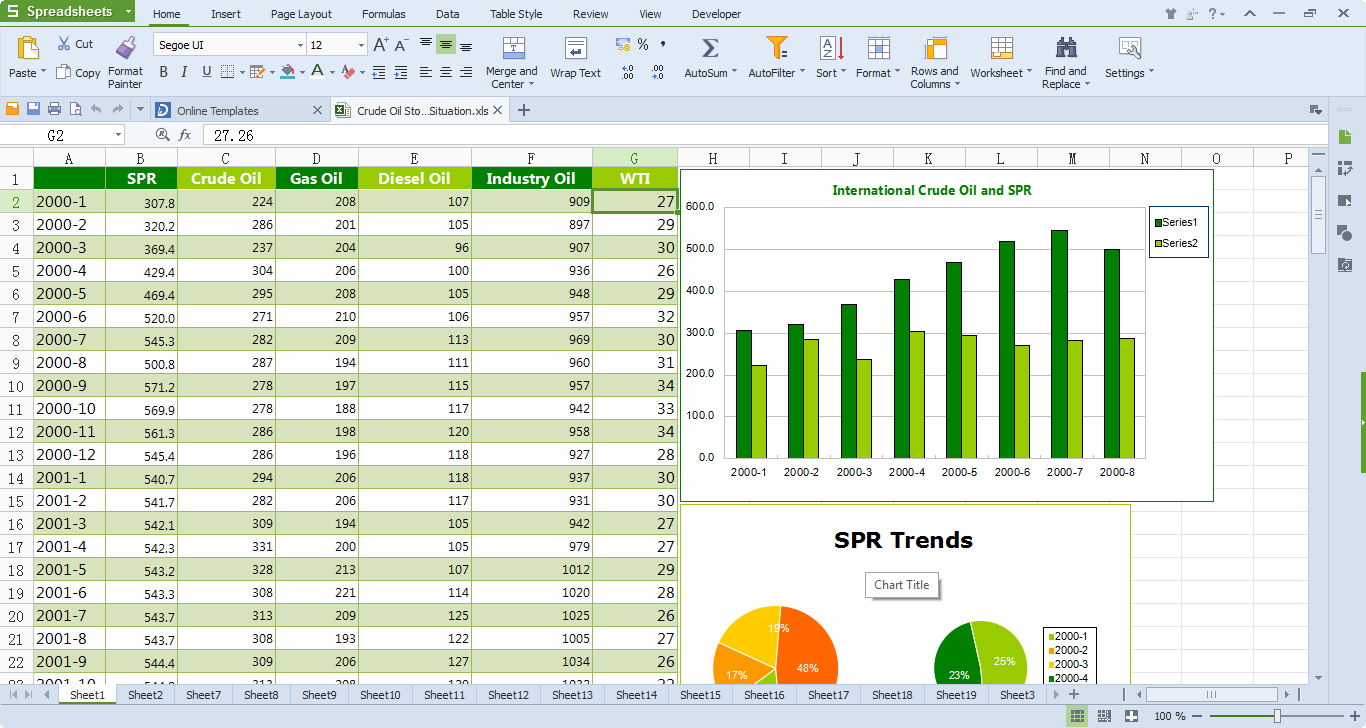Open the Sheet9 worksheet tab
The image size is (1366, 728).
click(x=318, y=694)
